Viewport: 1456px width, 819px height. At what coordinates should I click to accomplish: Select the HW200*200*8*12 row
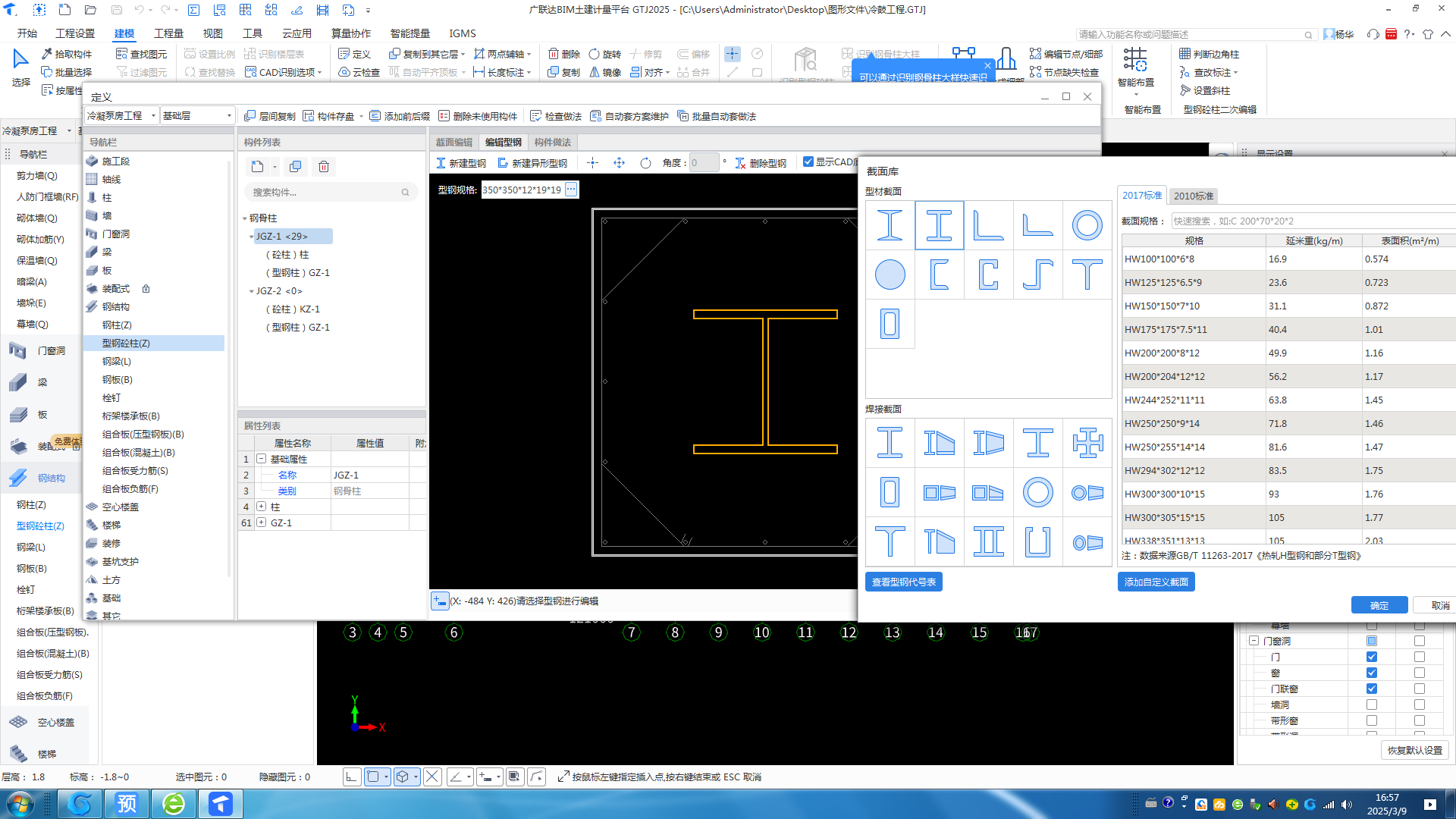[1288, 353]
